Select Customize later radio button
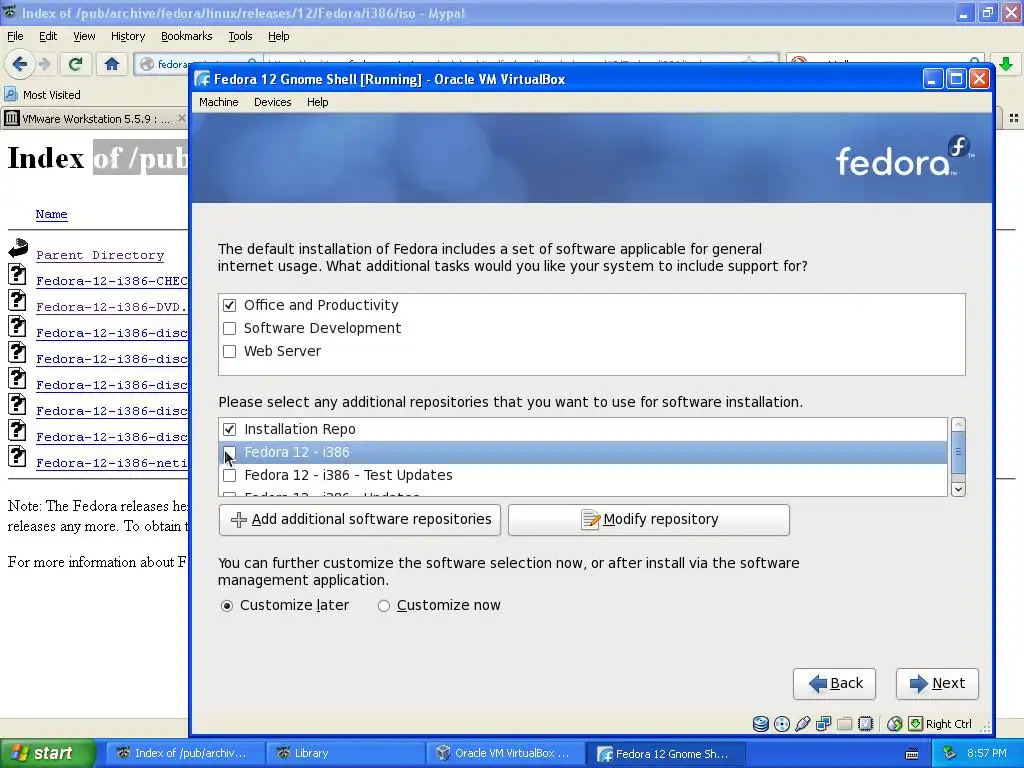Image resolution: width=1024 pixels, height=768 pixels. 227,606
